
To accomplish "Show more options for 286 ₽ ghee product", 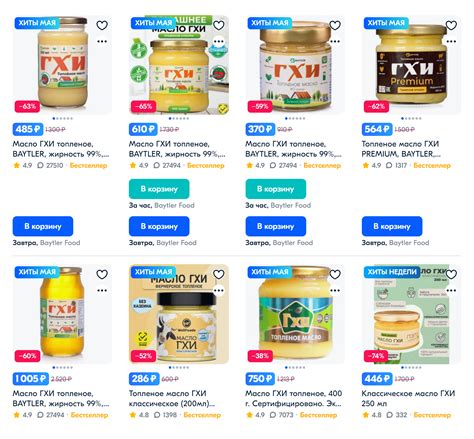I will pyautogui.click(x=218, y=290).
